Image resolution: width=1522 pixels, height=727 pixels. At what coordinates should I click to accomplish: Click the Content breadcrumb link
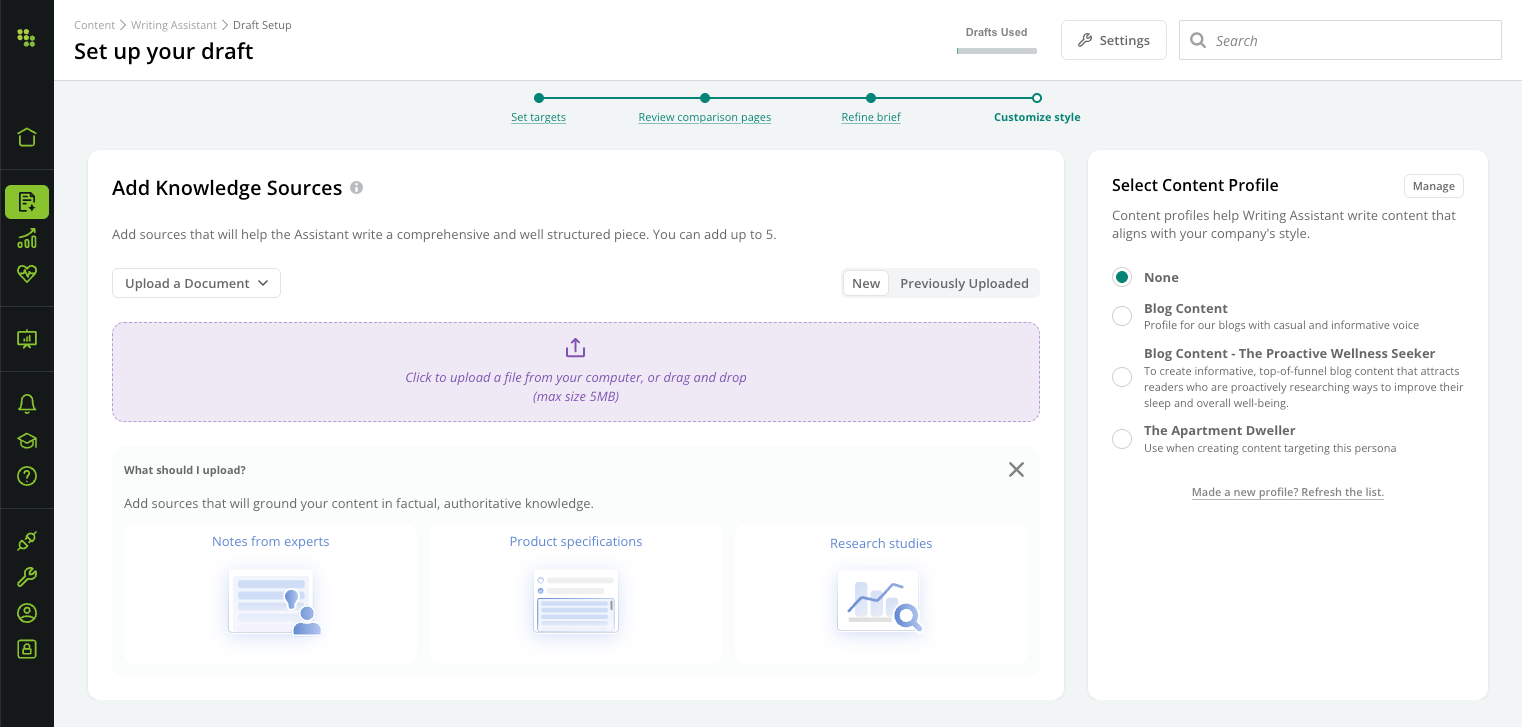(x=95, y=25)
